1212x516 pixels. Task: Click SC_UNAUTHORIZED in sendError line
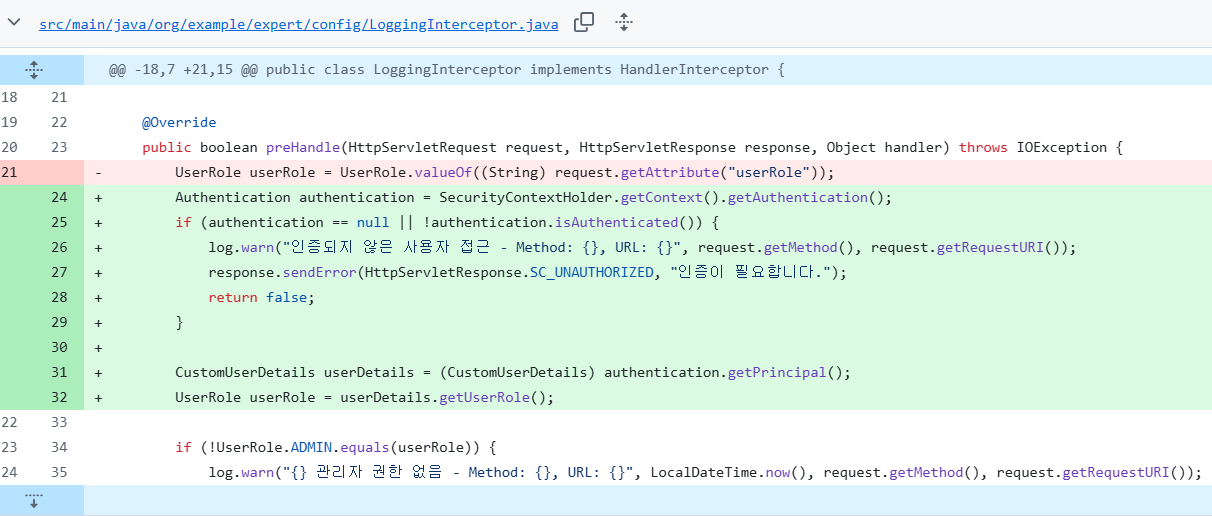click(592, 272)
